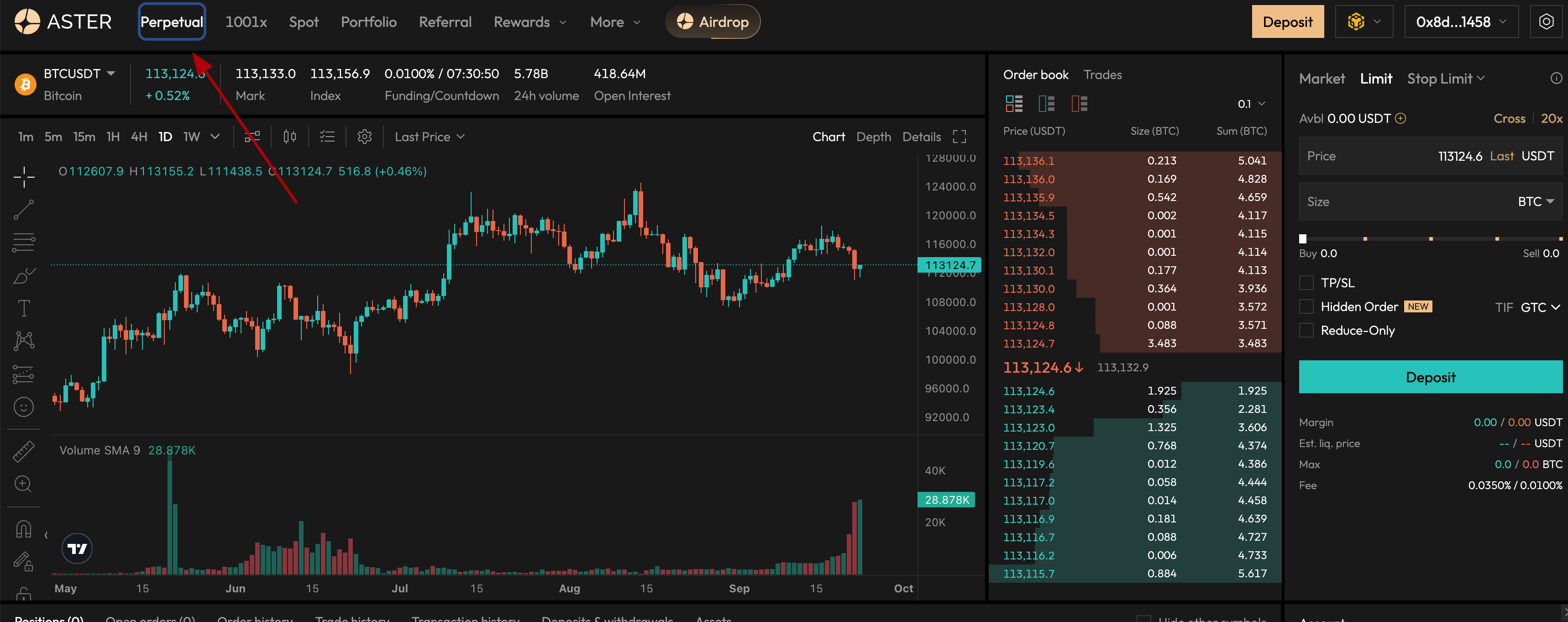Open the Portfolio menu item
Screen dimensions: 1568x622
click(x=368, y=22)
